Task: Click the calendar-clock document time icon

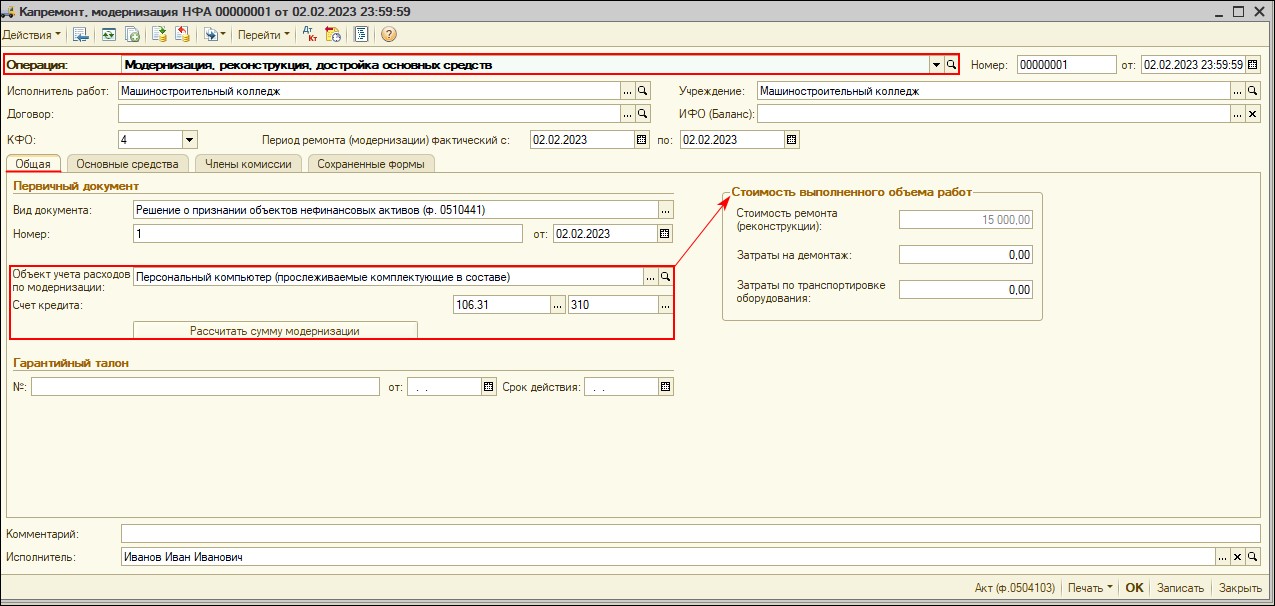Action: tap(334, 35)
